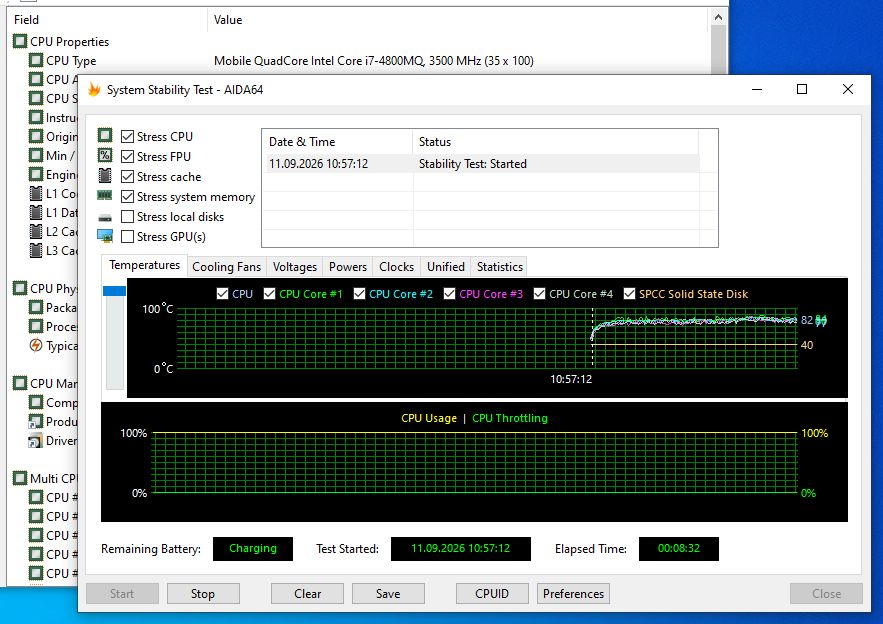Viewport: 883px width, 624px height.
Task: Click the Save button
Action: pos(388,594)
